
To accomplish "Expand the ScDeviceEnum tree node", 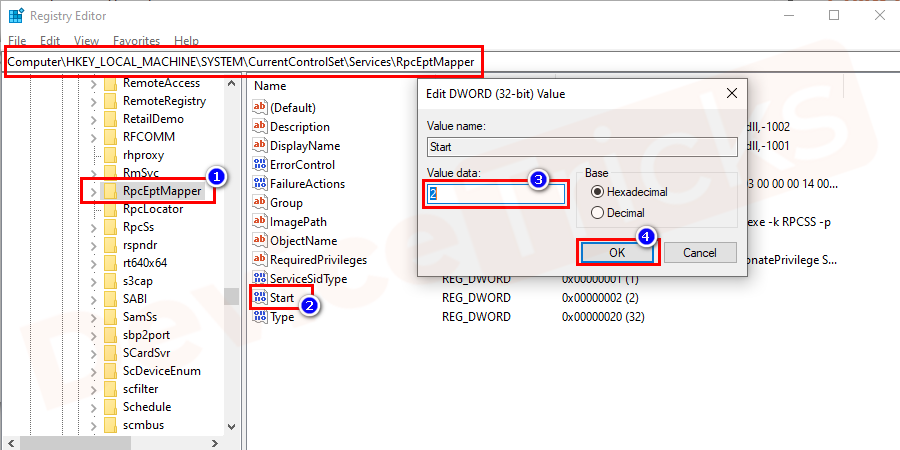I will point(93,371).
